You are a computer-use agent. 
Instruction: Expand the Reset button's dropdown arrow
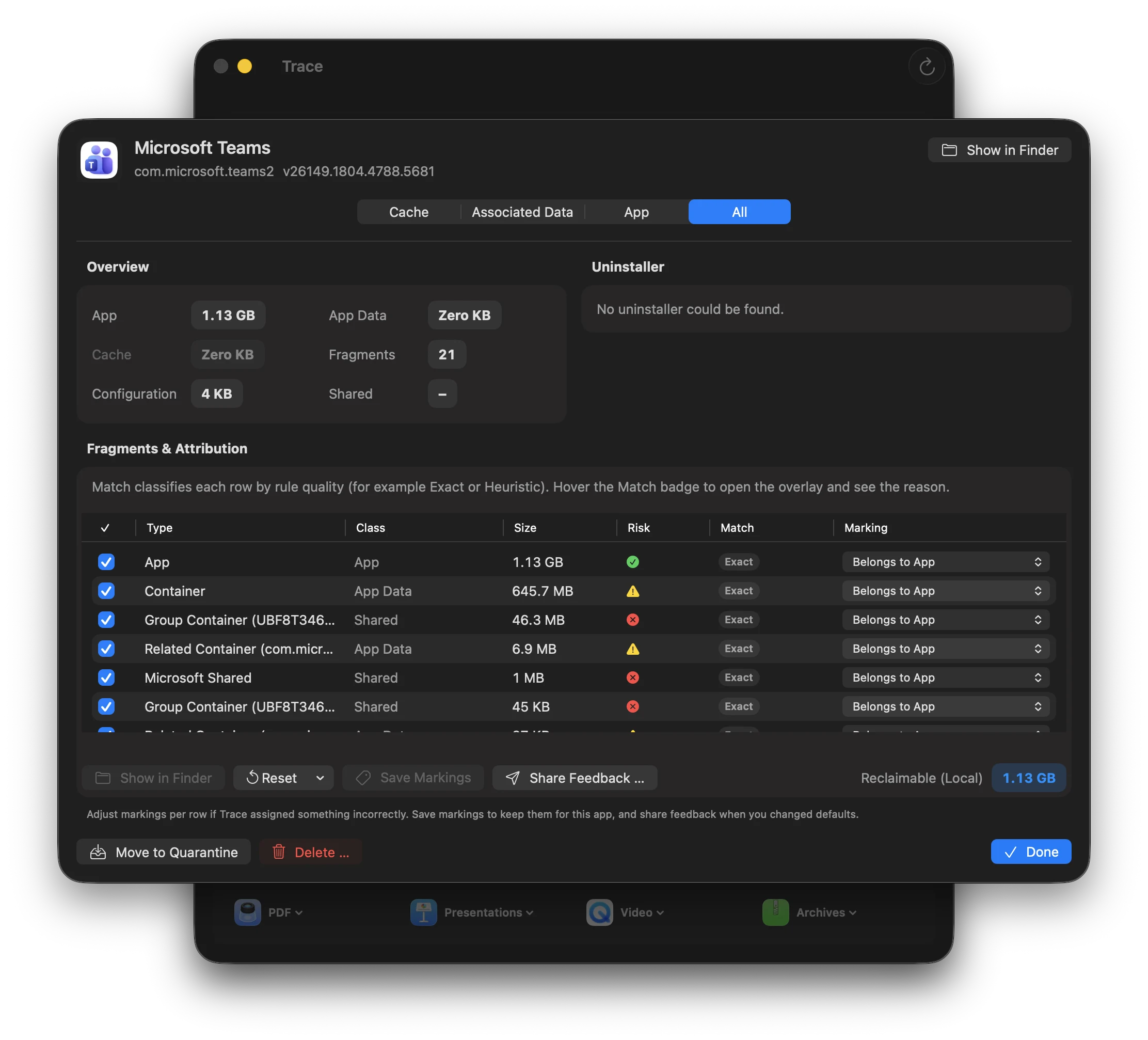tap(320, 778)
